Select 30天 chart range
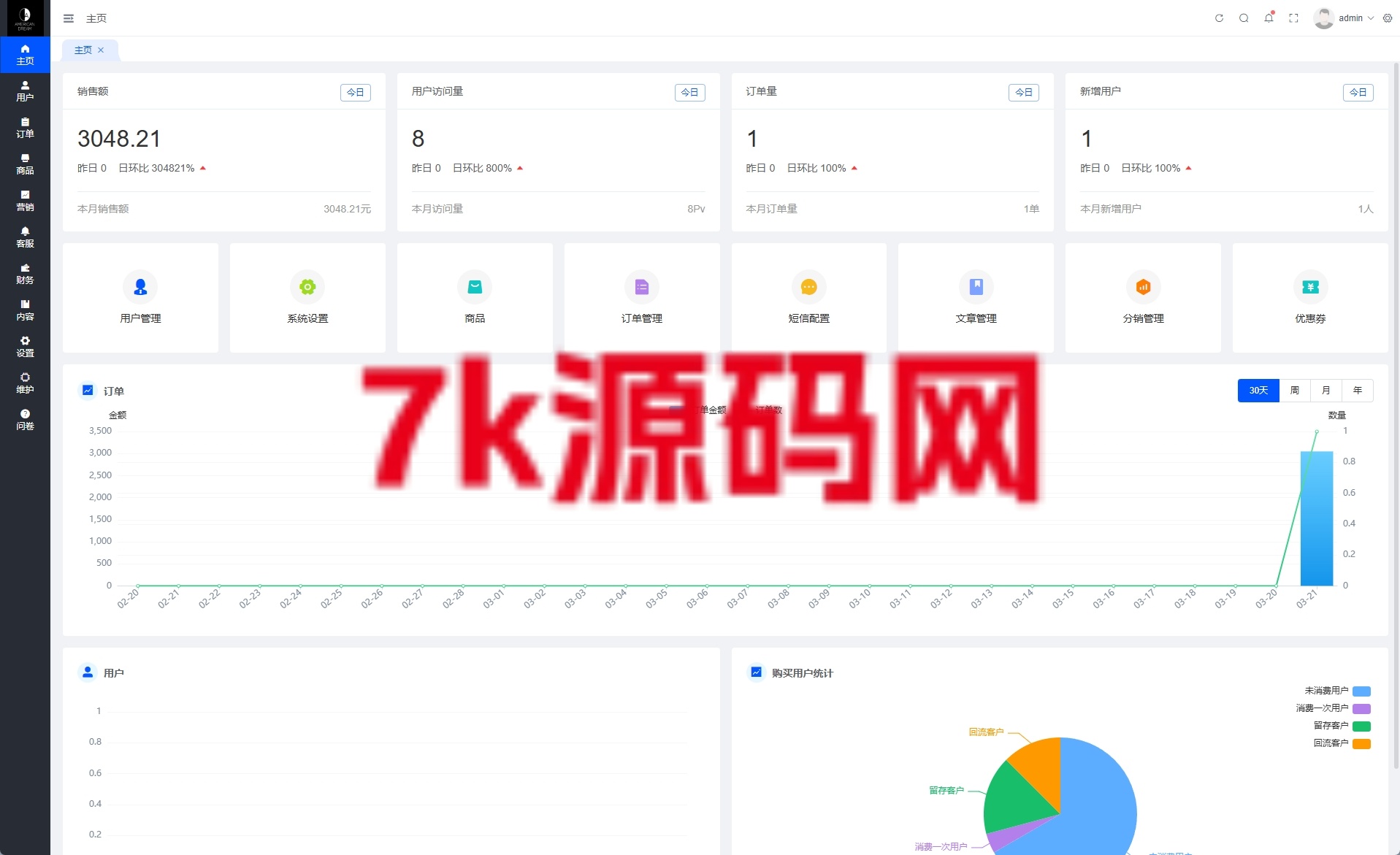The image size is (1400, 855). click(1258, 391)
